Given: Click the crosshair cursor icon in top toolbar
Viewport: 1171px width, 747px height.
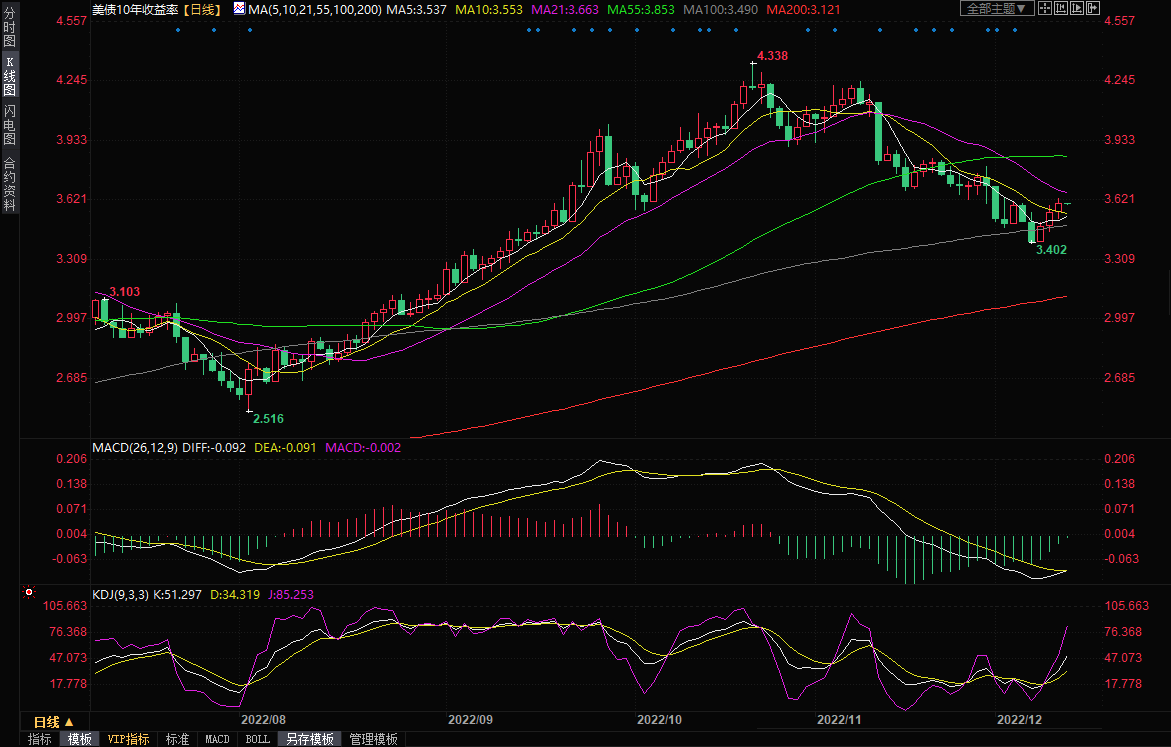Looking at the screenshot, I should pos(1044,8).
